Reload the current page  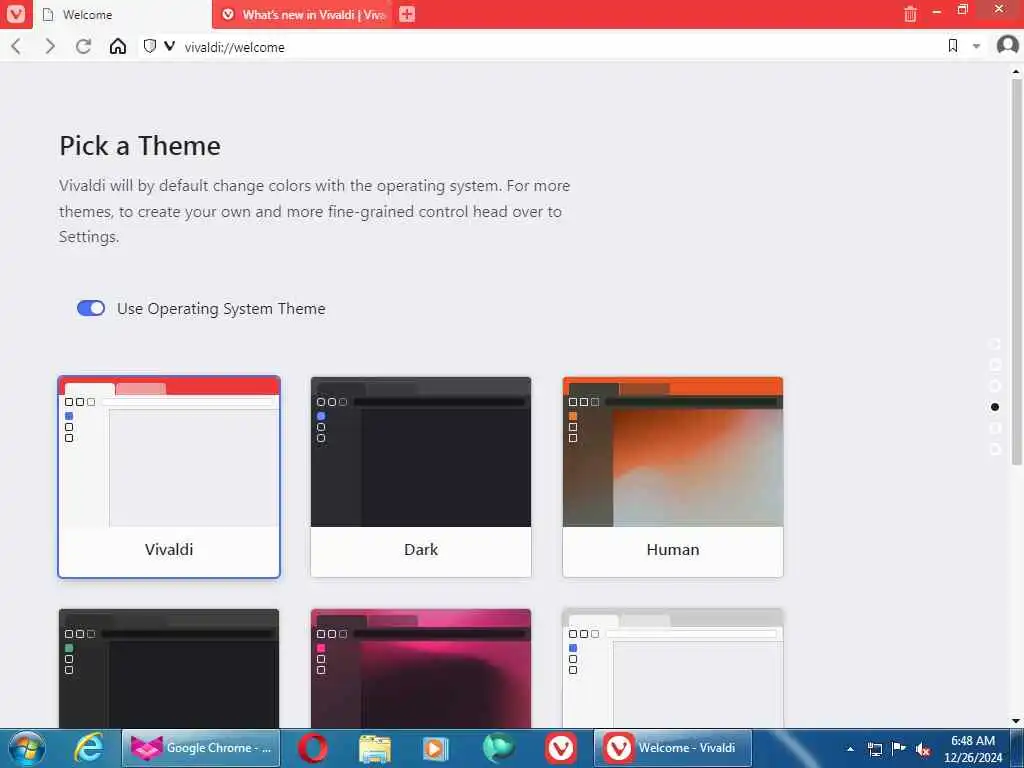[83, 46]
